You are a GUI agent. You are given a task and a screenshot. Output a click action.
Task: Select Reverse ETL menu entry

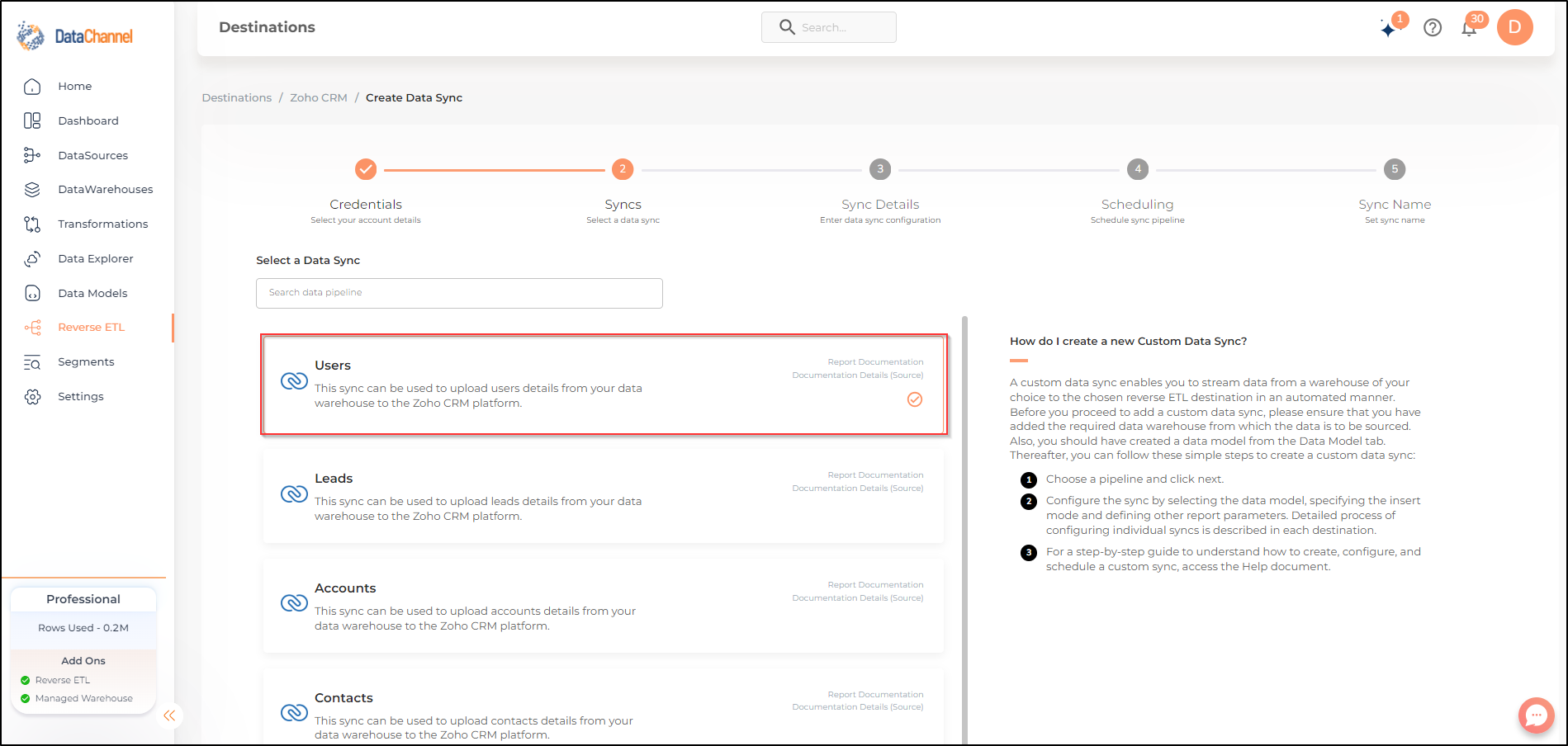[91, 327]
